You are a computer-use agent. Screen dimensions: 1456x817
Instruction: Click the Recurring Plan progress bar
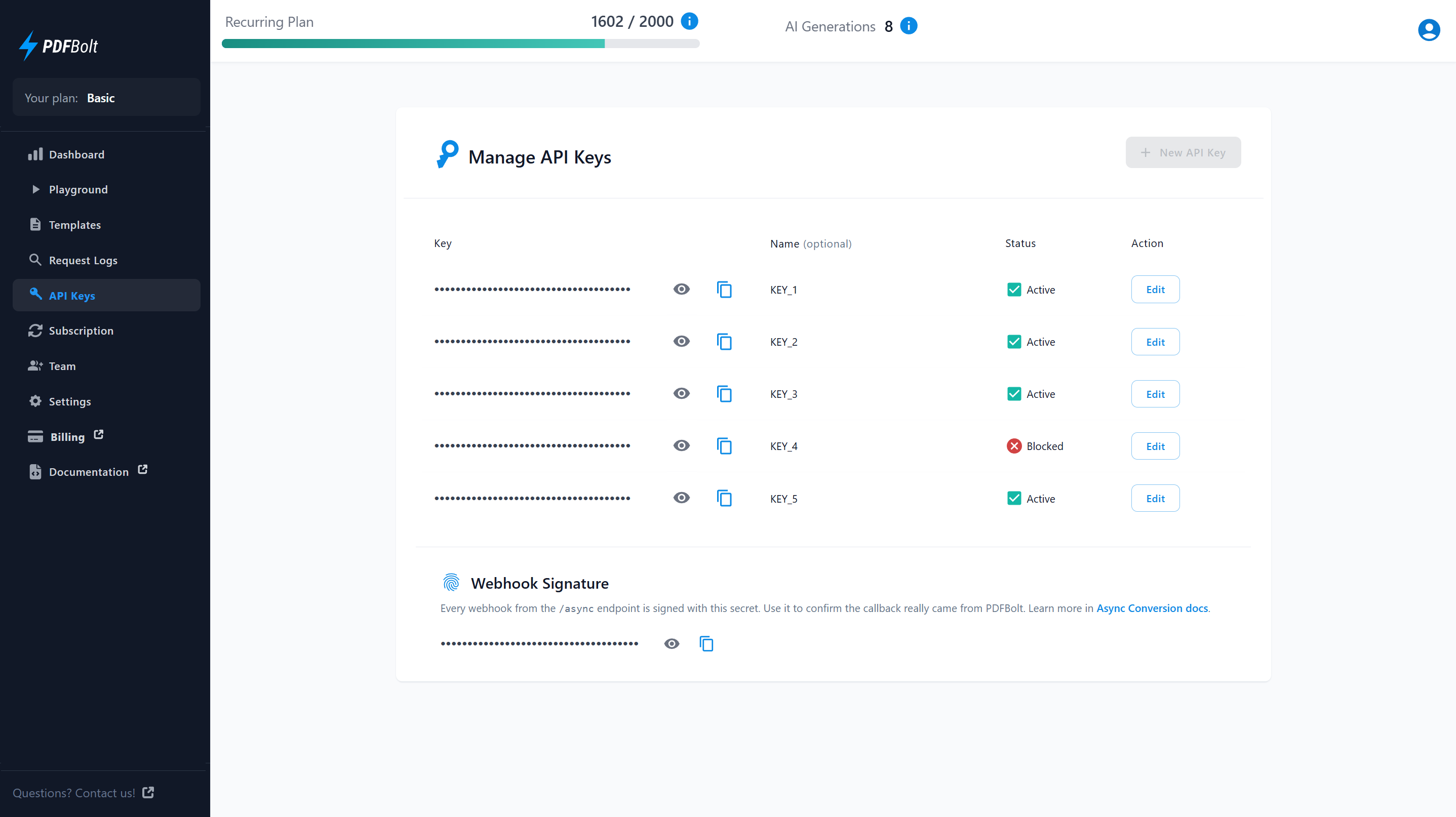coord(461,44)
